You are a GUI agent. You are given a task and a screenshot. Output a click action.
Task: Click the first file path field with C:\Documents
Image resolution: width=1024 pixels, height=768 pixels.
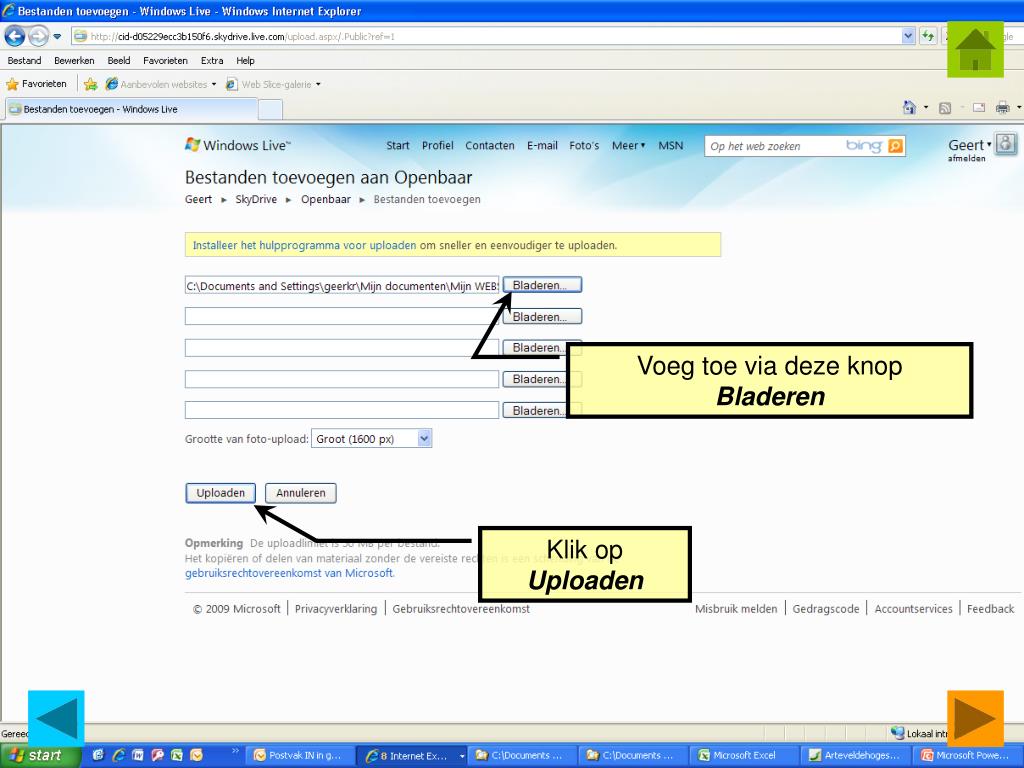pos(342,285)
